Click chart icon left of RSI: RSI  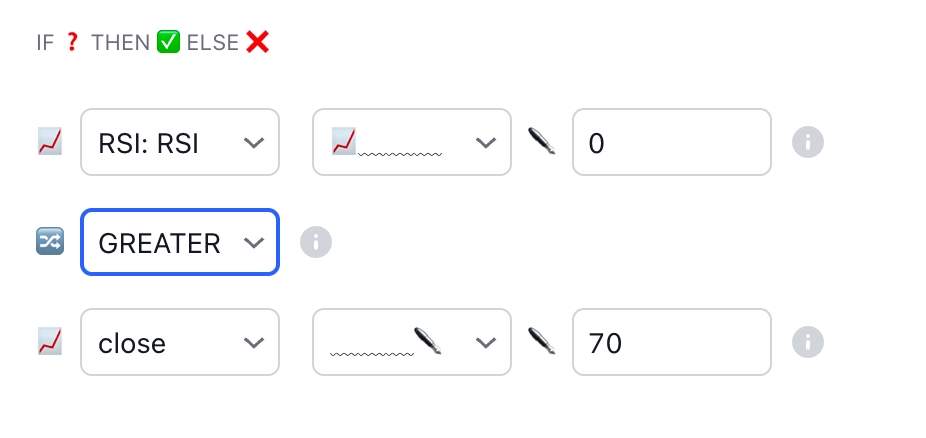(50, 143)
